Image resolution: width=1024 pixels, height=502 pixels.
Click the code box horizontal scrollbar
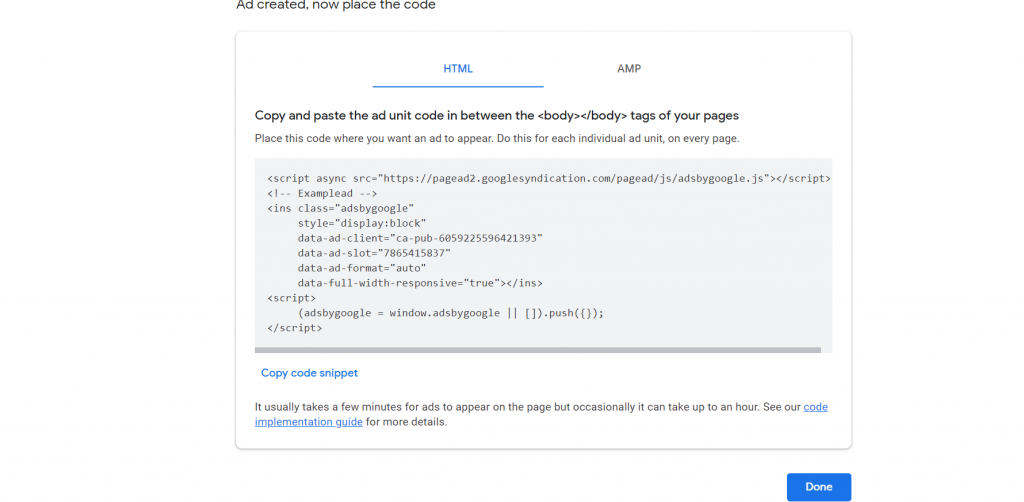(537, 350)
